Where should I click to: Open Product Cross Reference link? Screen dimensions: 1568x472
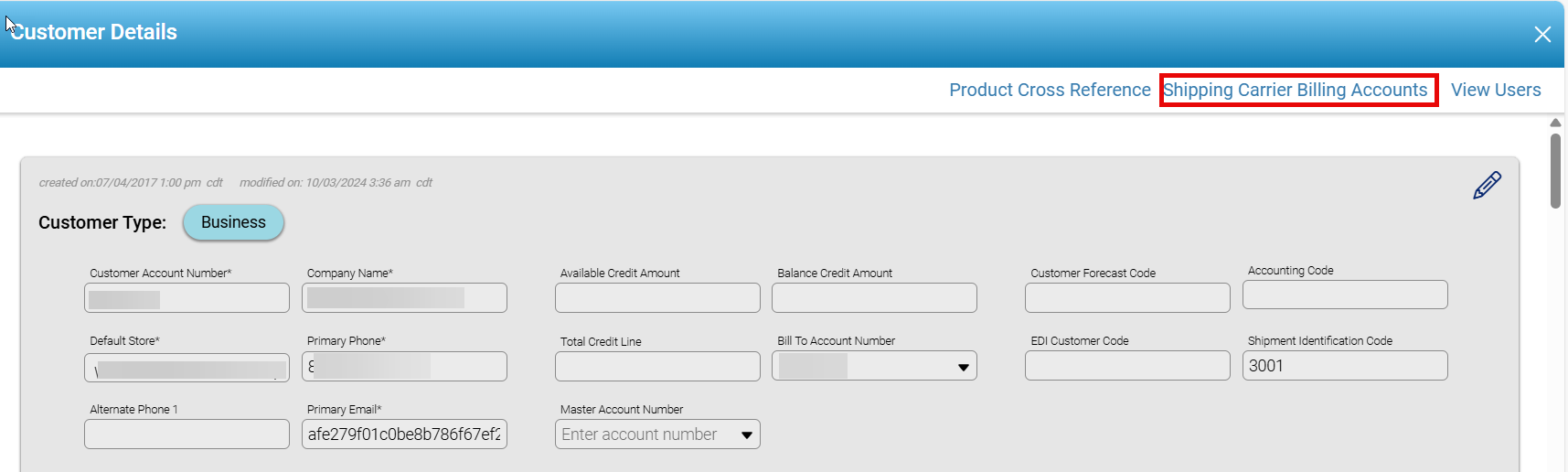(1050, 90)
